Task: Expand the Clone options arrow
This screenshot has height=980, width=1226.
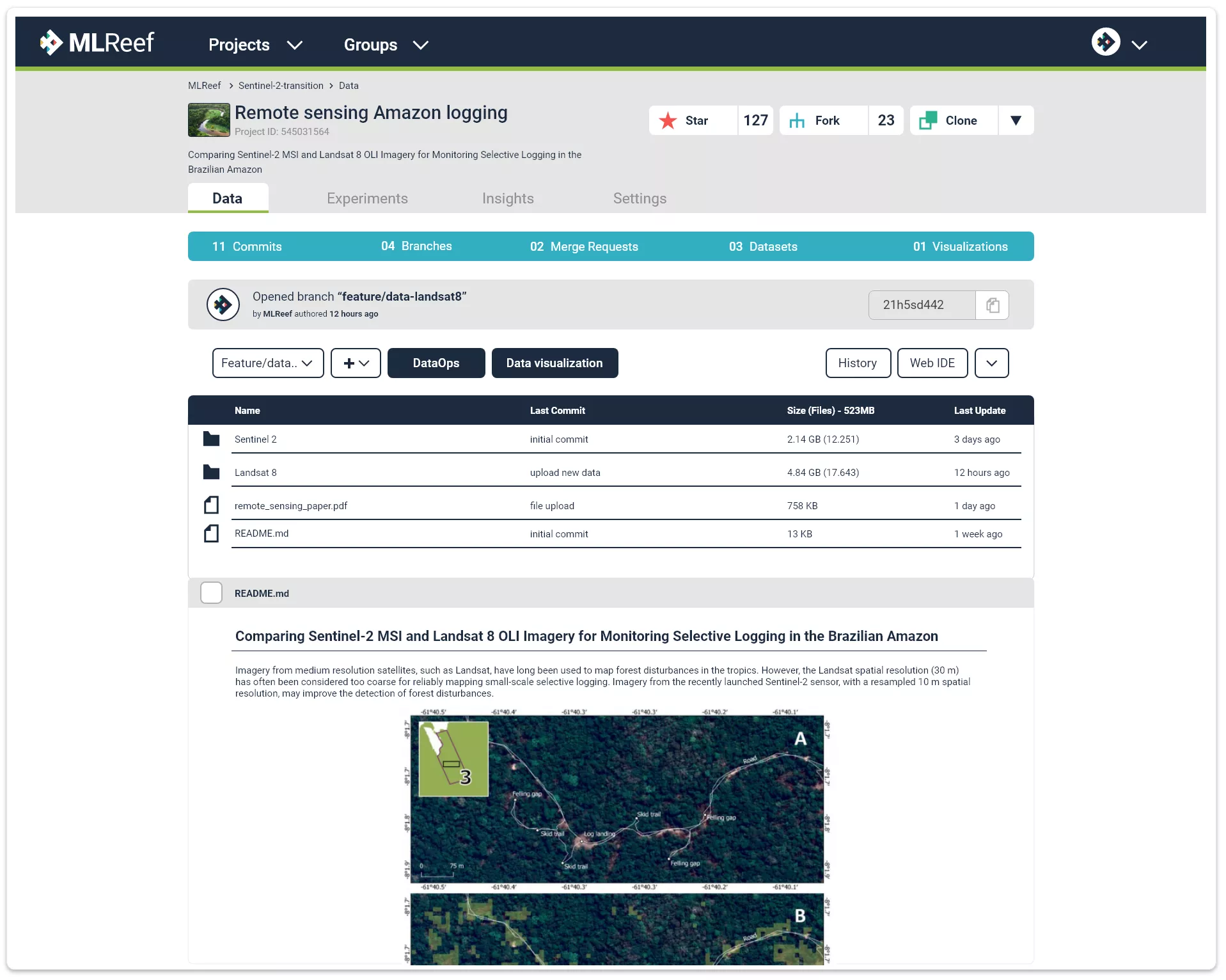Action: 1016,120
